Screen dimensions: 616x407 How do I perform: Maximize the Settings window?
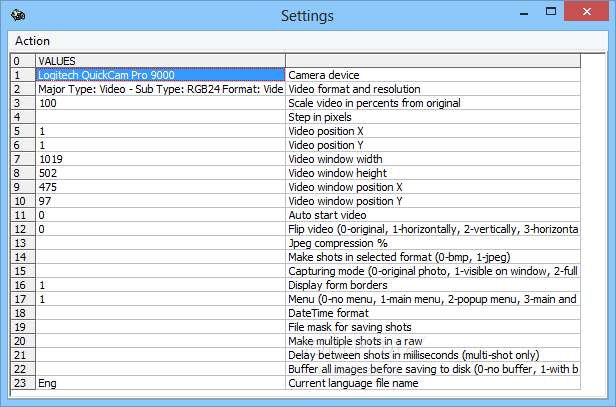click(551, 12)
